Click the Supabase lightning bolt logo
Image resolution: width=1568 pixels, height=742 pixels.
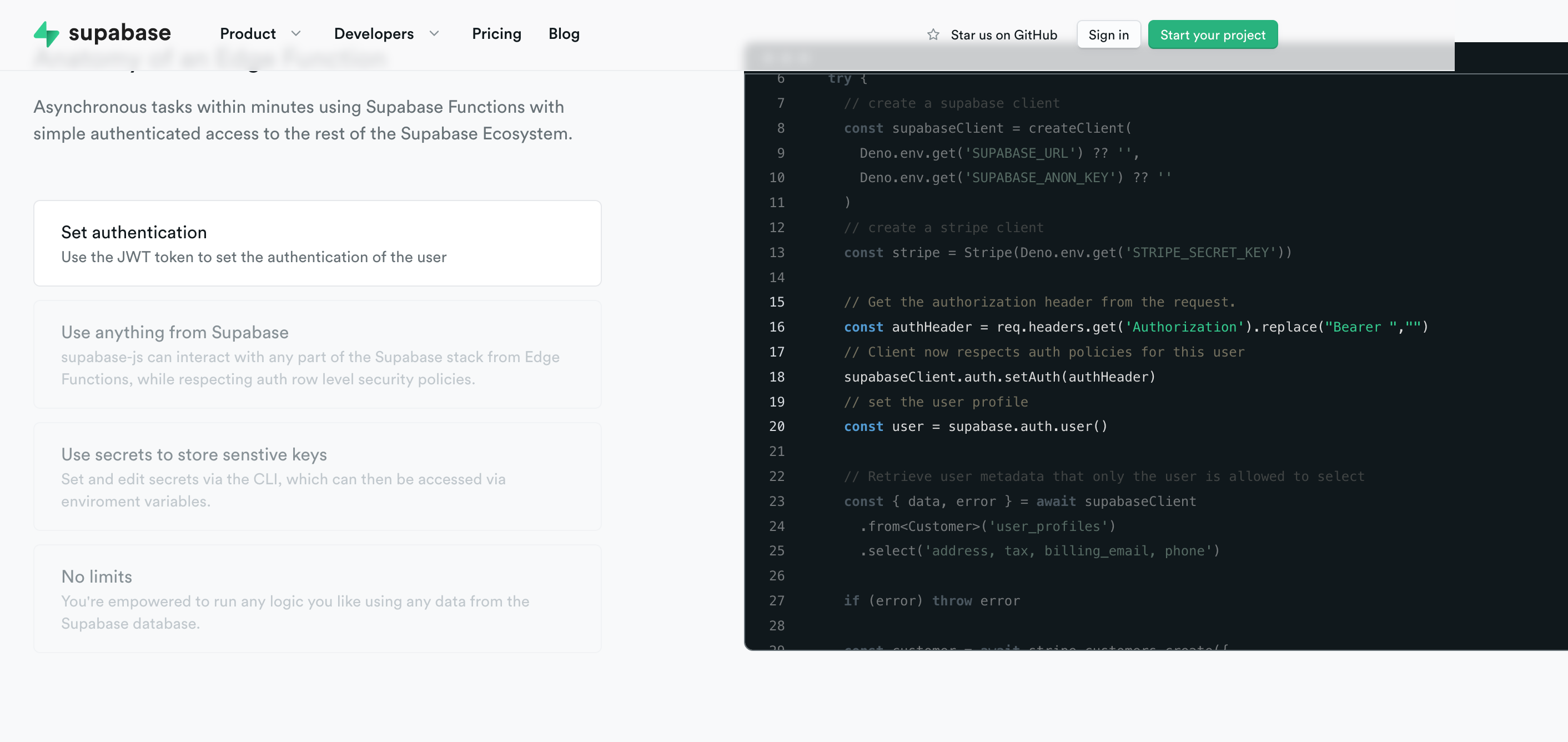pyautogui.click(x=48, y=33)
